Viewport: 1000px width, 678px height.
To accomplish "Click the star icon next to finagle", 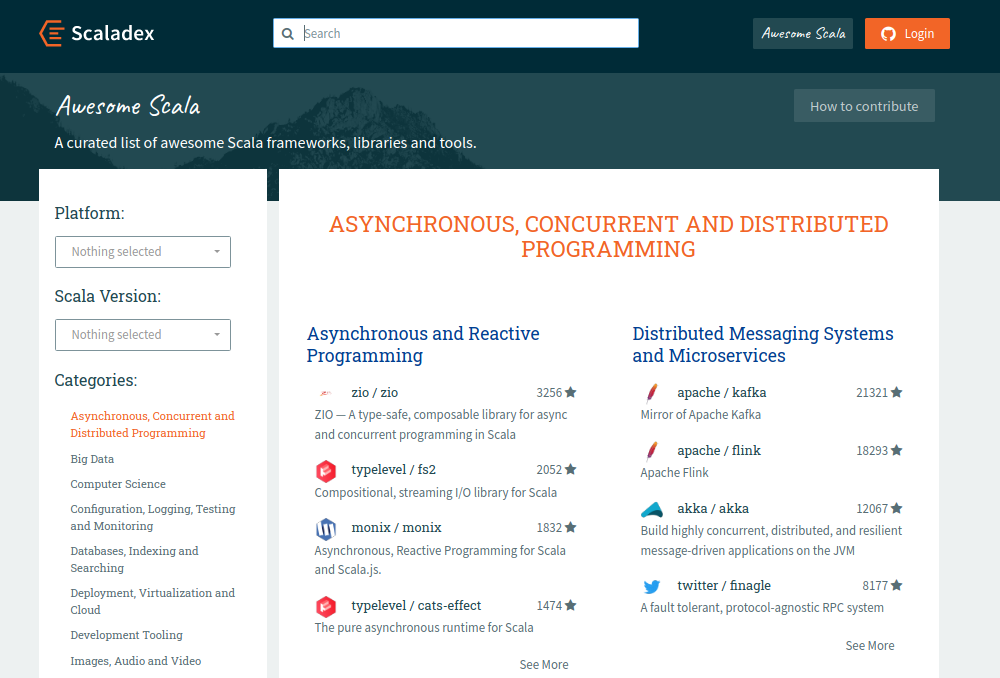I will (897, 586).
